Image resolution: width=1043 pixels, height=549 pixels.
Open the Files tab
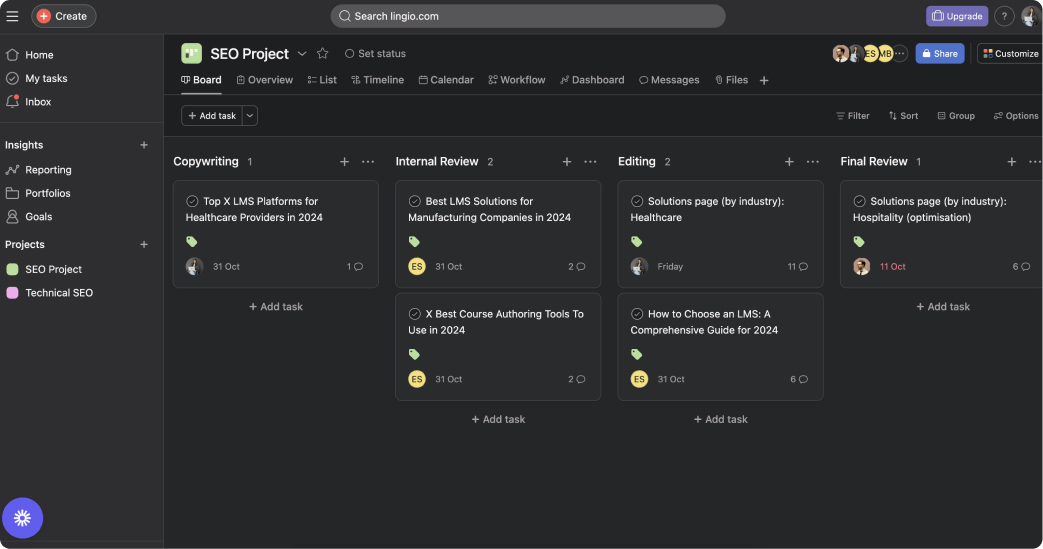click(731, 80)
